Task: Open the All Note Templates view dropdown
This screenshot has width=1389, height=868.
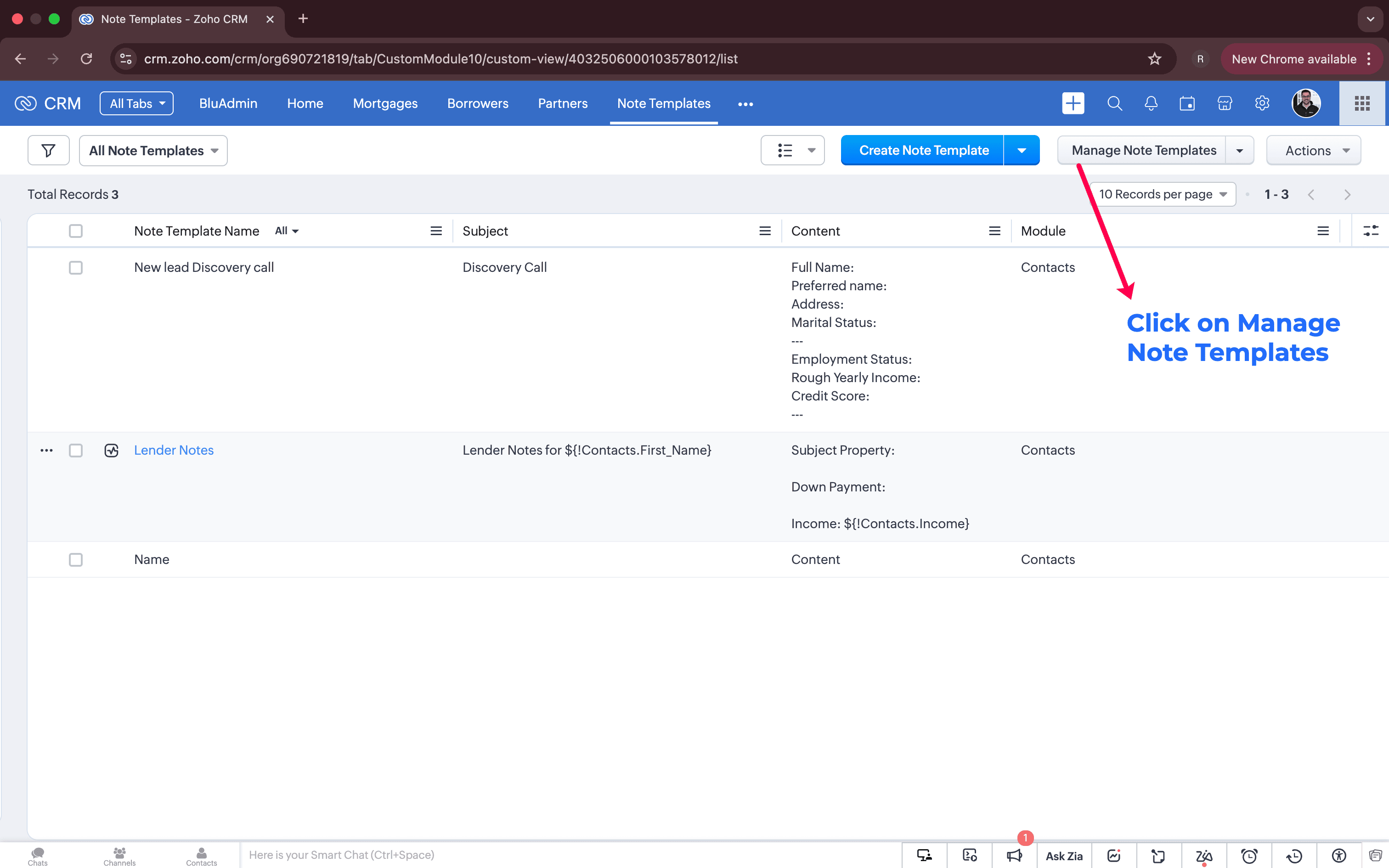Action: (x=153, y=151)
